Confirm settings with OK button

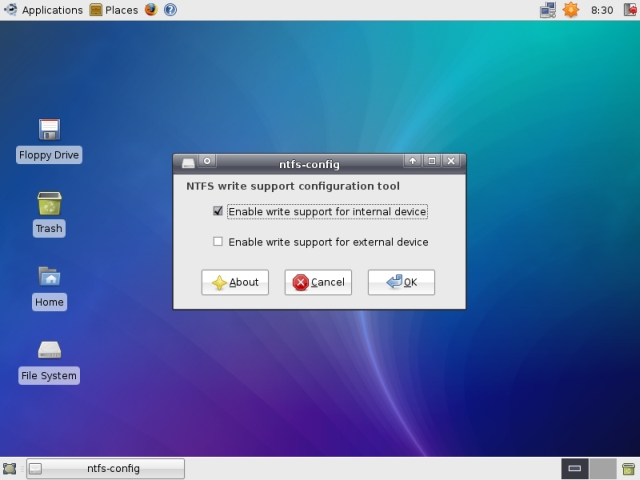pyautogui.click(x=401, y=282)
